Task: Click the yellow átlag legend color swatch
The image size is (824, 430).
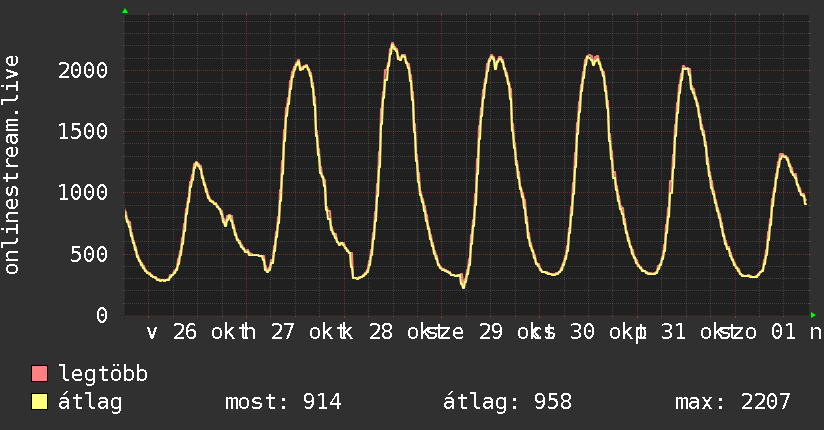Action: (39, 402)
